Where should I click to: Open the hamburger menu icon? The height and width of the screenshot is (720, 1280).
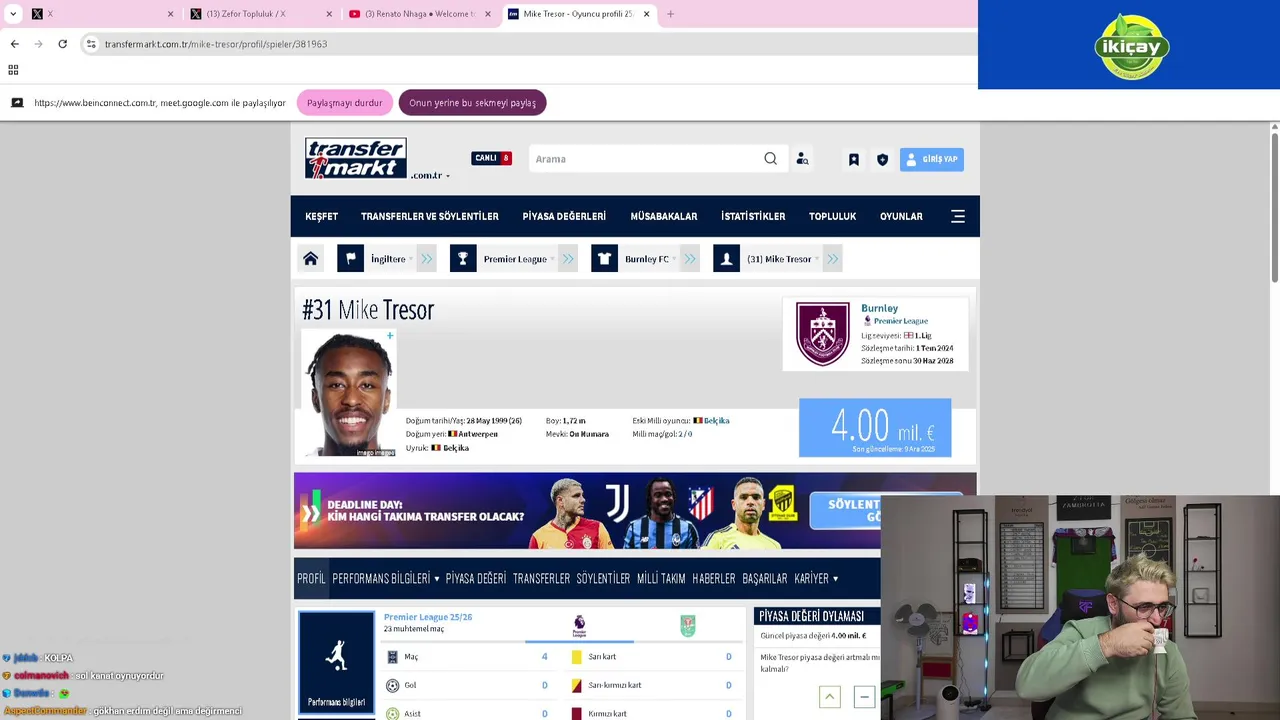click(958, 216)
